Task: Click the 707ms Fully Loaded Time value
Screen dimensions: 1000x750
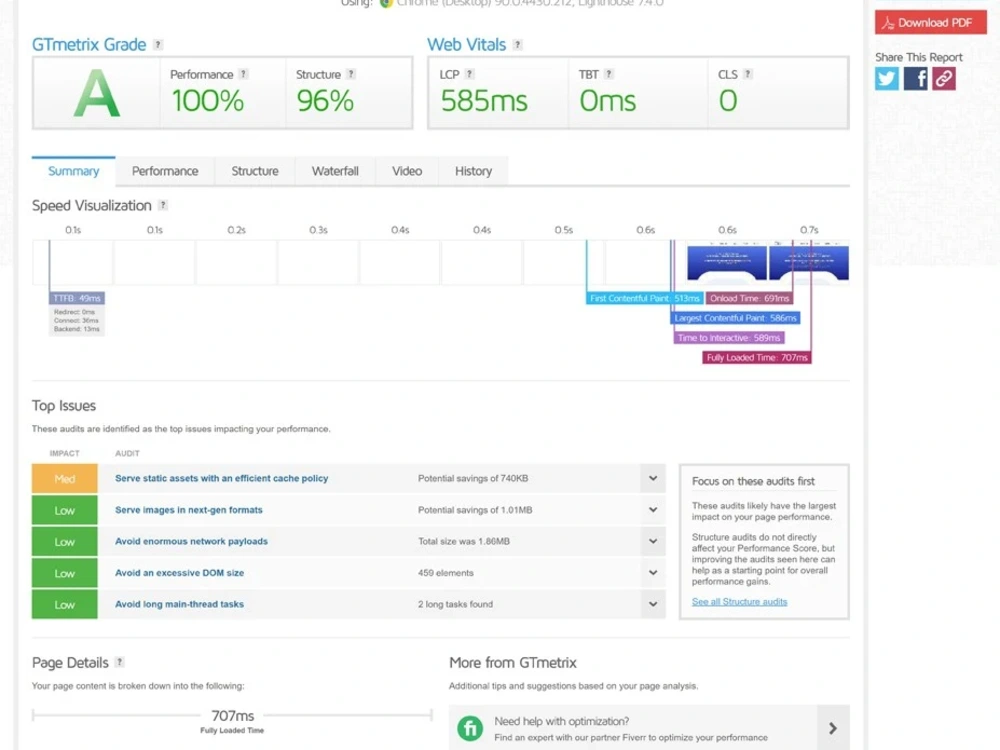Action: 233,716
